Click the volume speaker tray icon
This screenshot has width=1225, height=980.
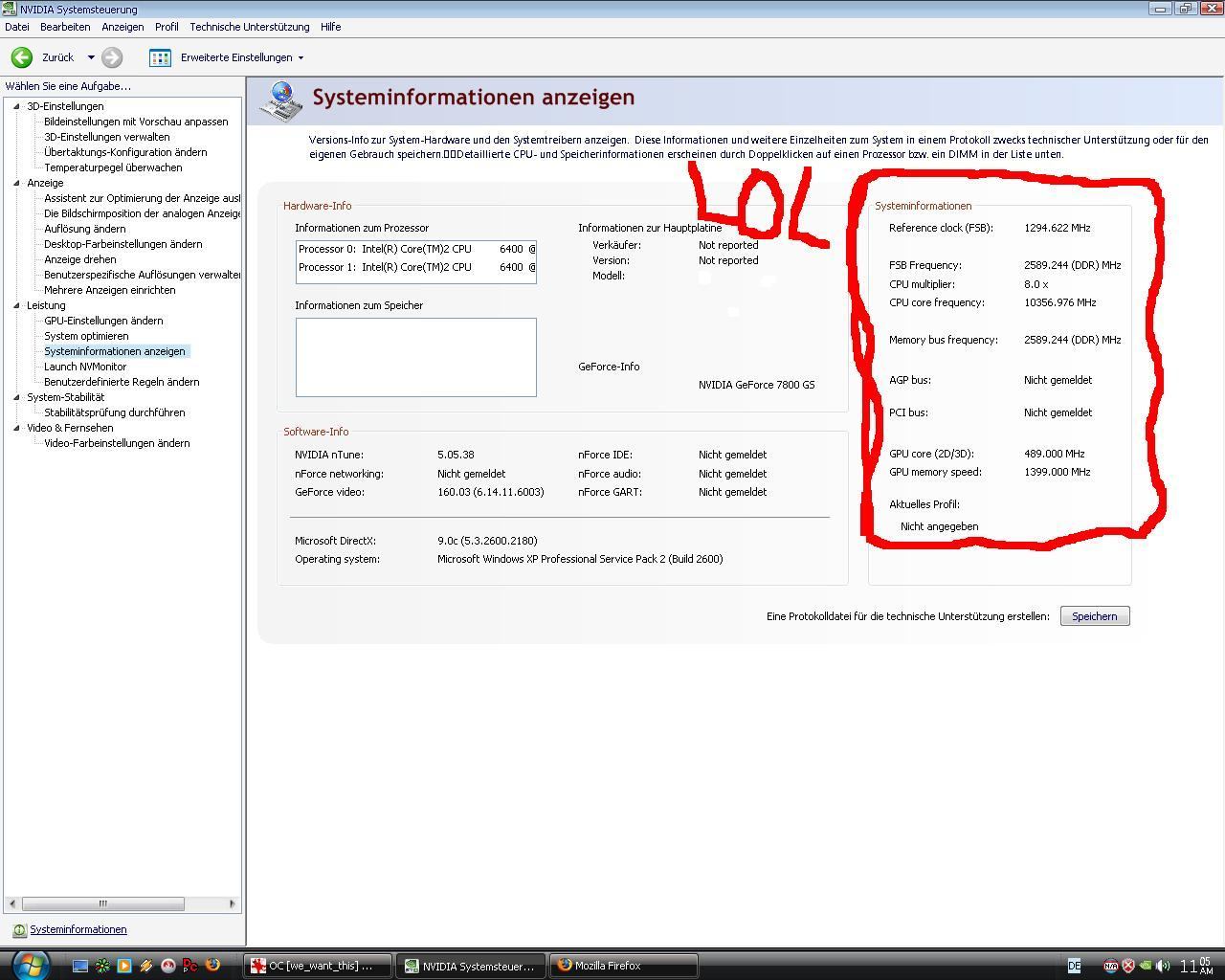1163,966
